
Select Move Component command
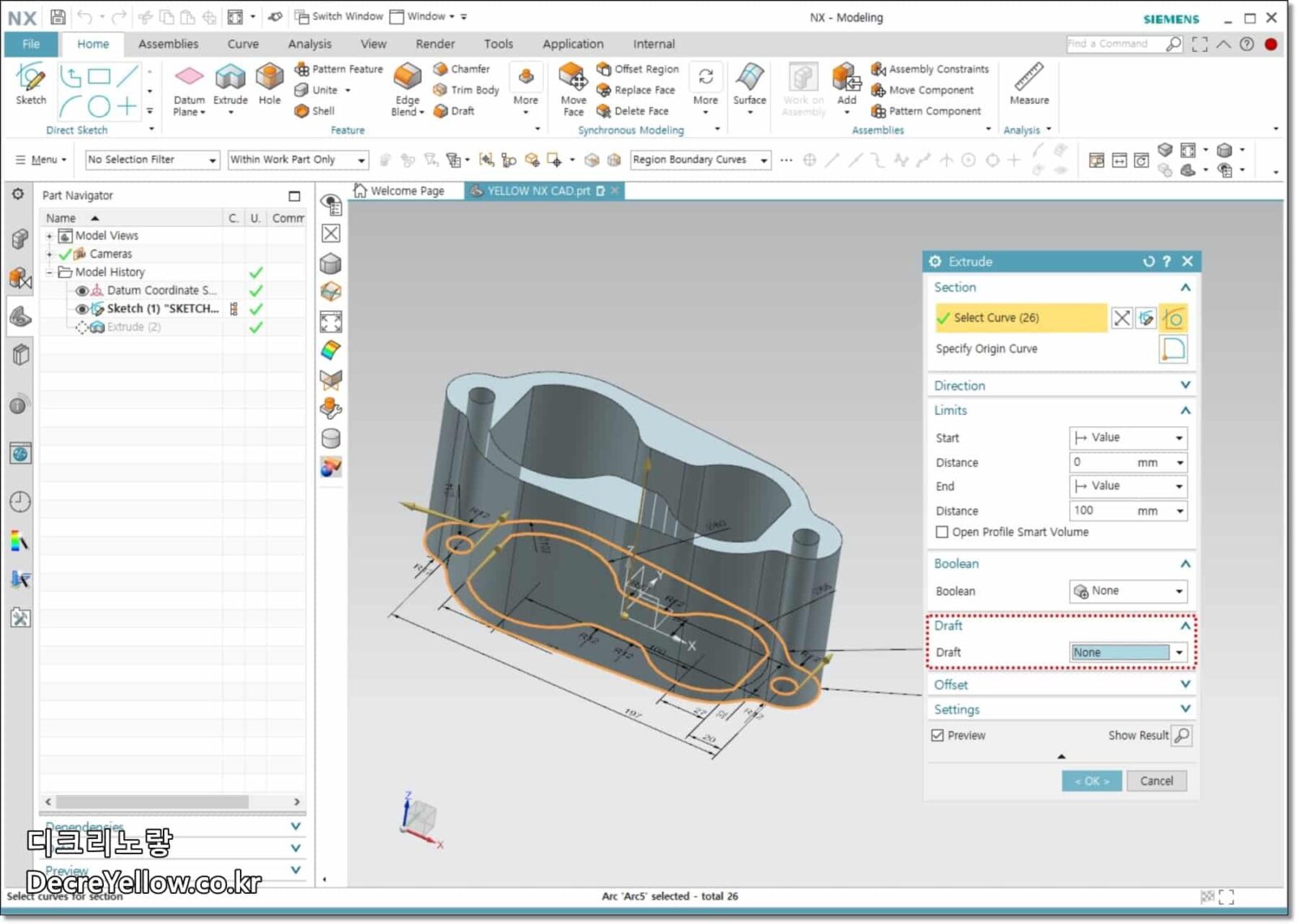[x=922, y=90]
